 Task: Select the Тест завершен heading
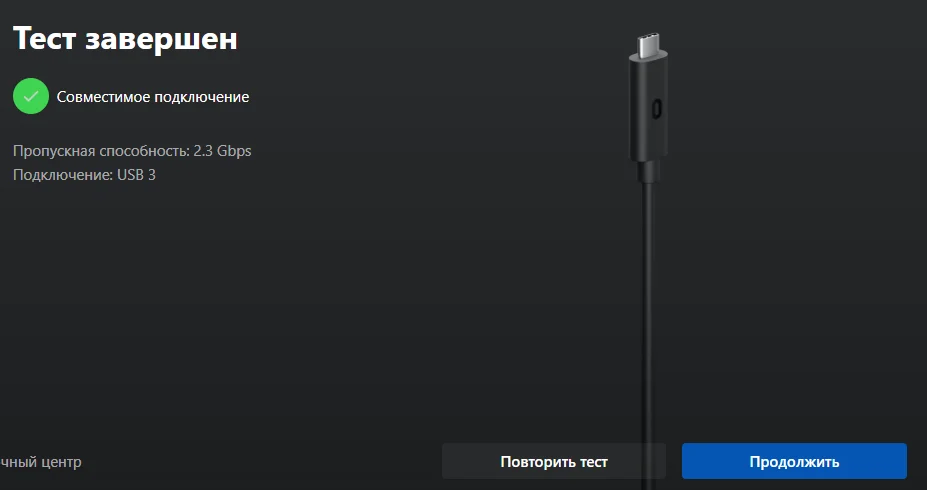click(x=125, y=39)
